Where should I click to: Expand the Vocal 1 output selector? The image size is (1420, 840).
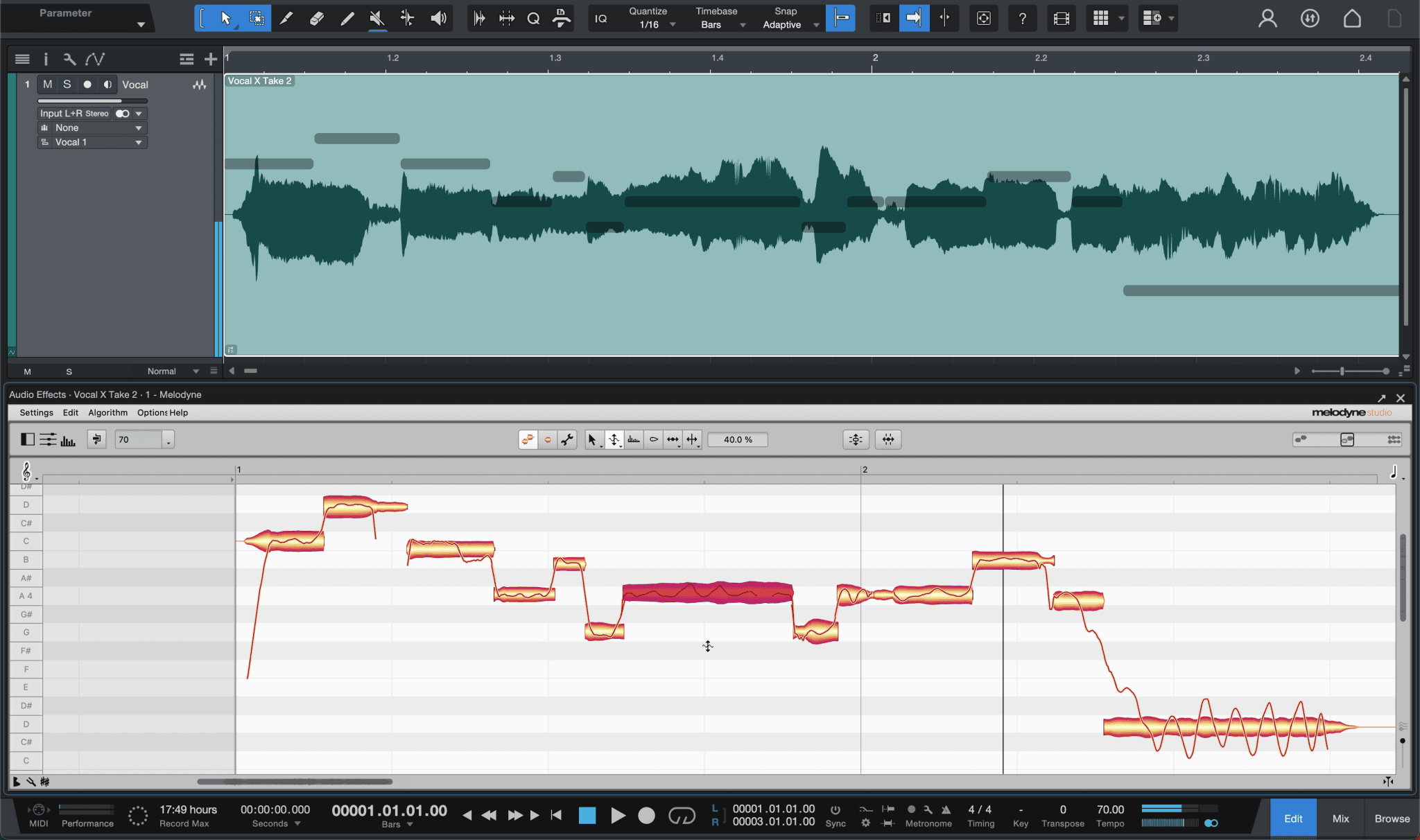coord(138,142)
